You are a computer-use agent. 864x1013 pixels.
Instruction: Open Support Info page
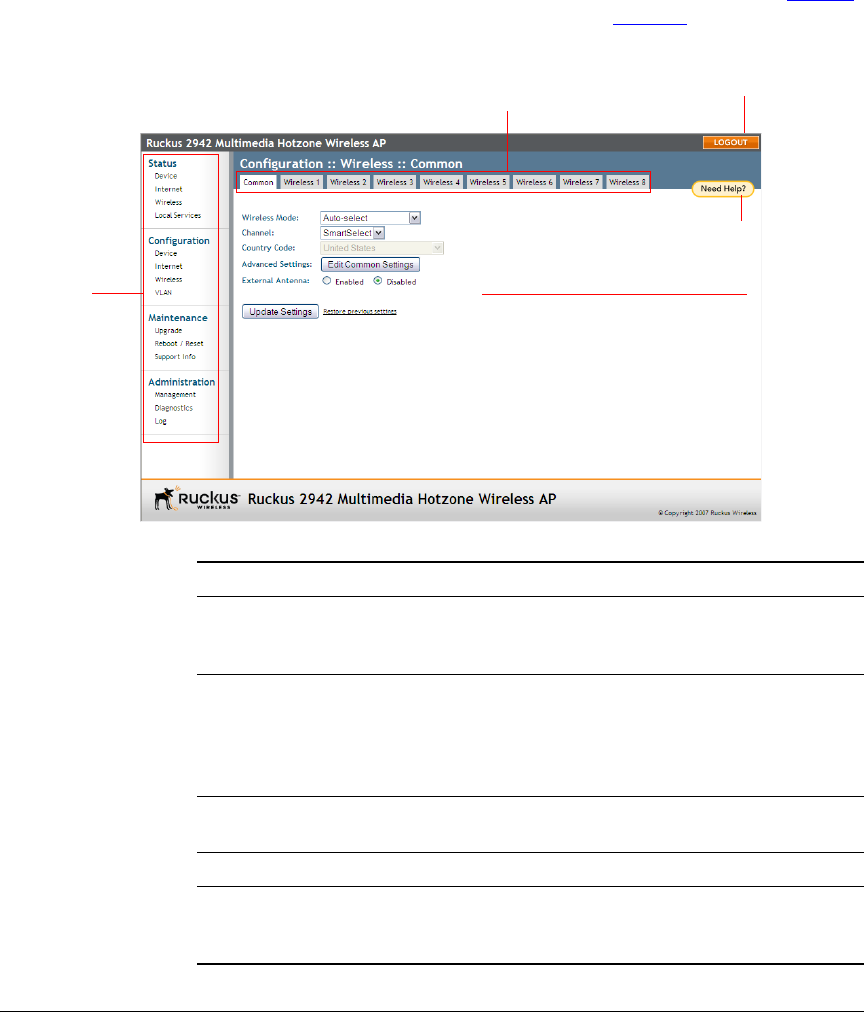(x=174, y=356)
